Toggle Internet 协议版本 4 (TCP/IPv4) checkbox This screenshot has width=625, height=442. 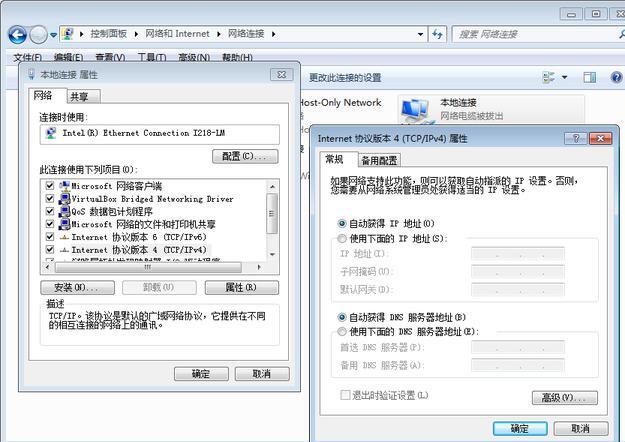(49, 249)
